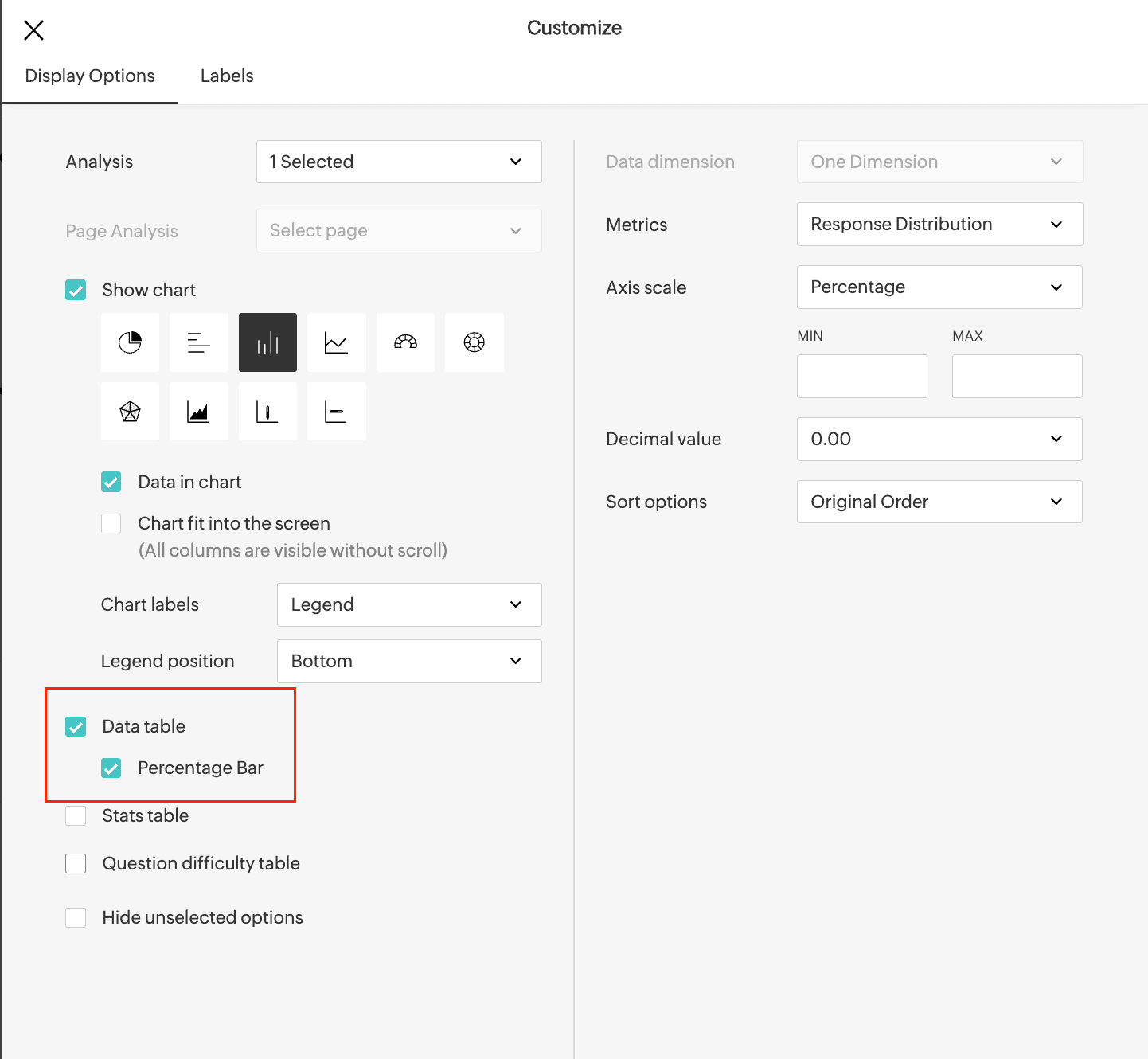This screenshot has width=1148, height=1059.
Task: Select the line chart type
Action: point(336,342)
